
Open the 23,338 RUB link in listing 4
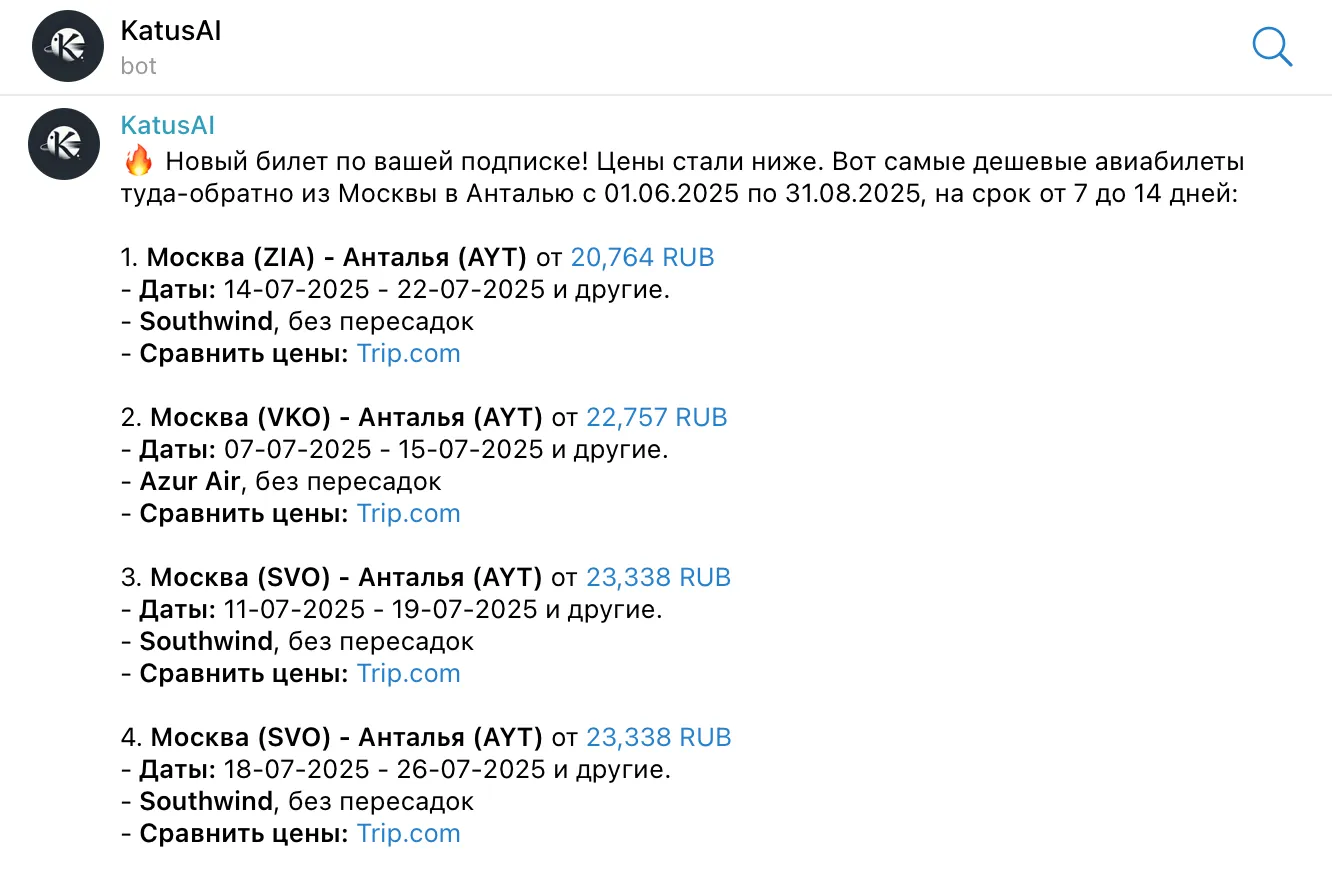click(x=658, y=737)
